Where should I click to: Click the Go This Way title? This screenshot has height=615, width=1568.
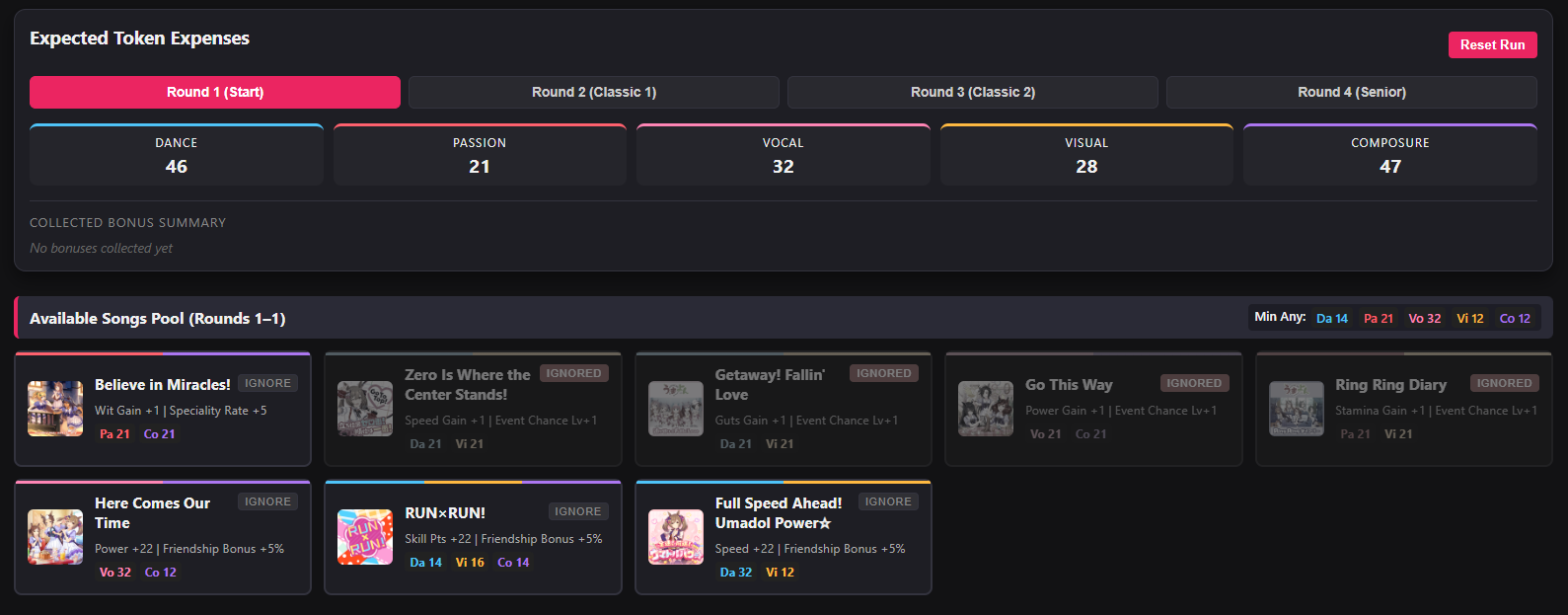click(x=1069, y=385)
